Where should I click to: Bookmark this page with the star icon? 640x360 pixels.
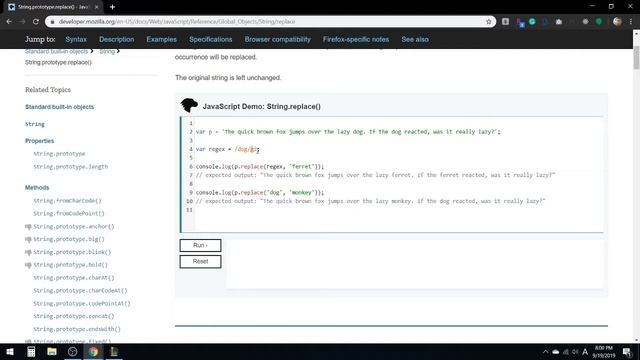(x=489, y=22)
